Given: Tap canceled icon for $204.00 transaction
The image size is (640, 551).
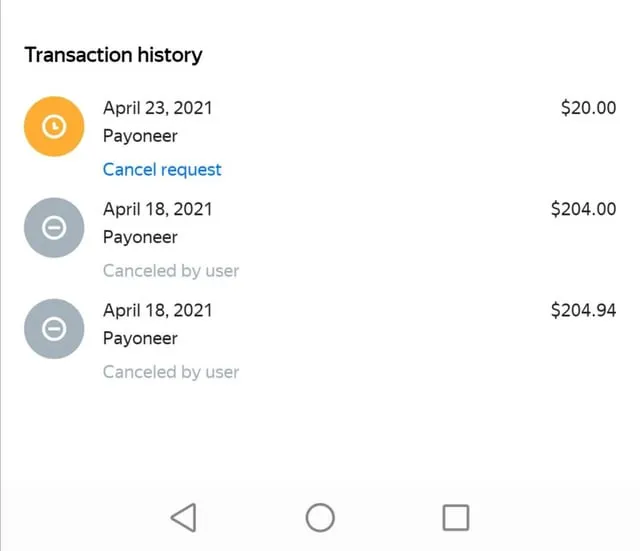Looking at the screenshot, I should click(x=54, y=228).
